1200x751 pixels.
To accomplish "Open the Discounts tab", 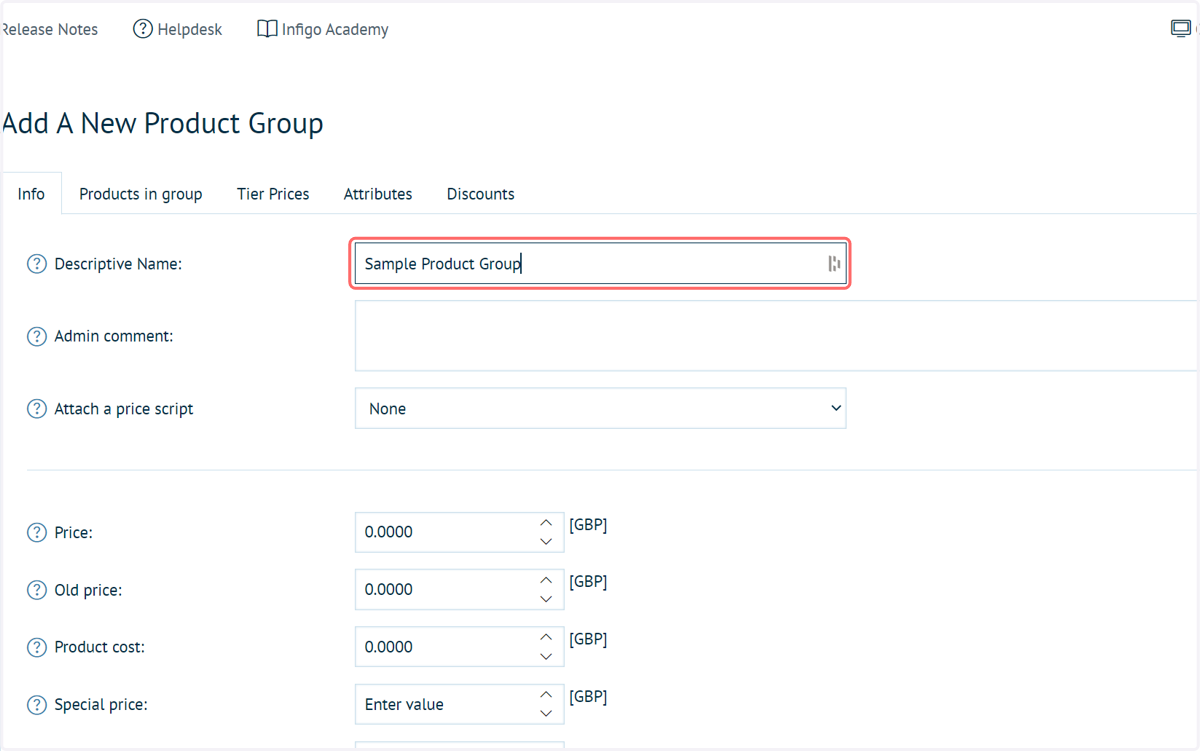I will tap(481, 194).
